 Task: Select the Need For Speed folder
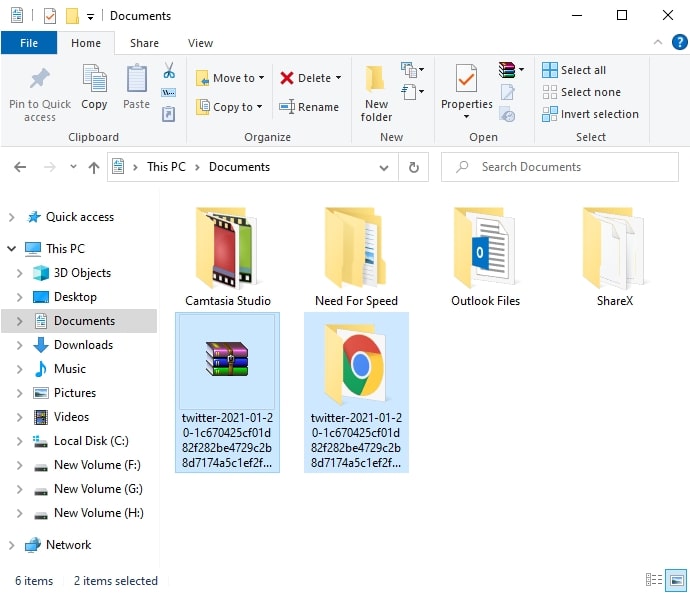click(356, 257)
